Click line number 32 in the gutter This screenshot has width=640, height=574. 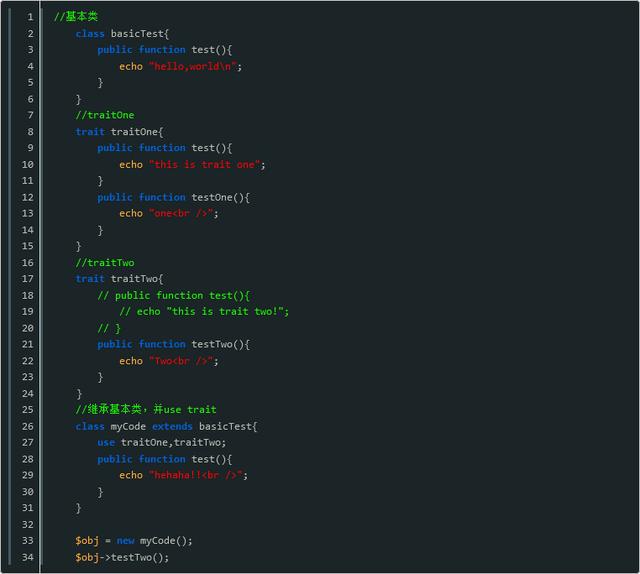pyautogui.click(x=28, y=524)
